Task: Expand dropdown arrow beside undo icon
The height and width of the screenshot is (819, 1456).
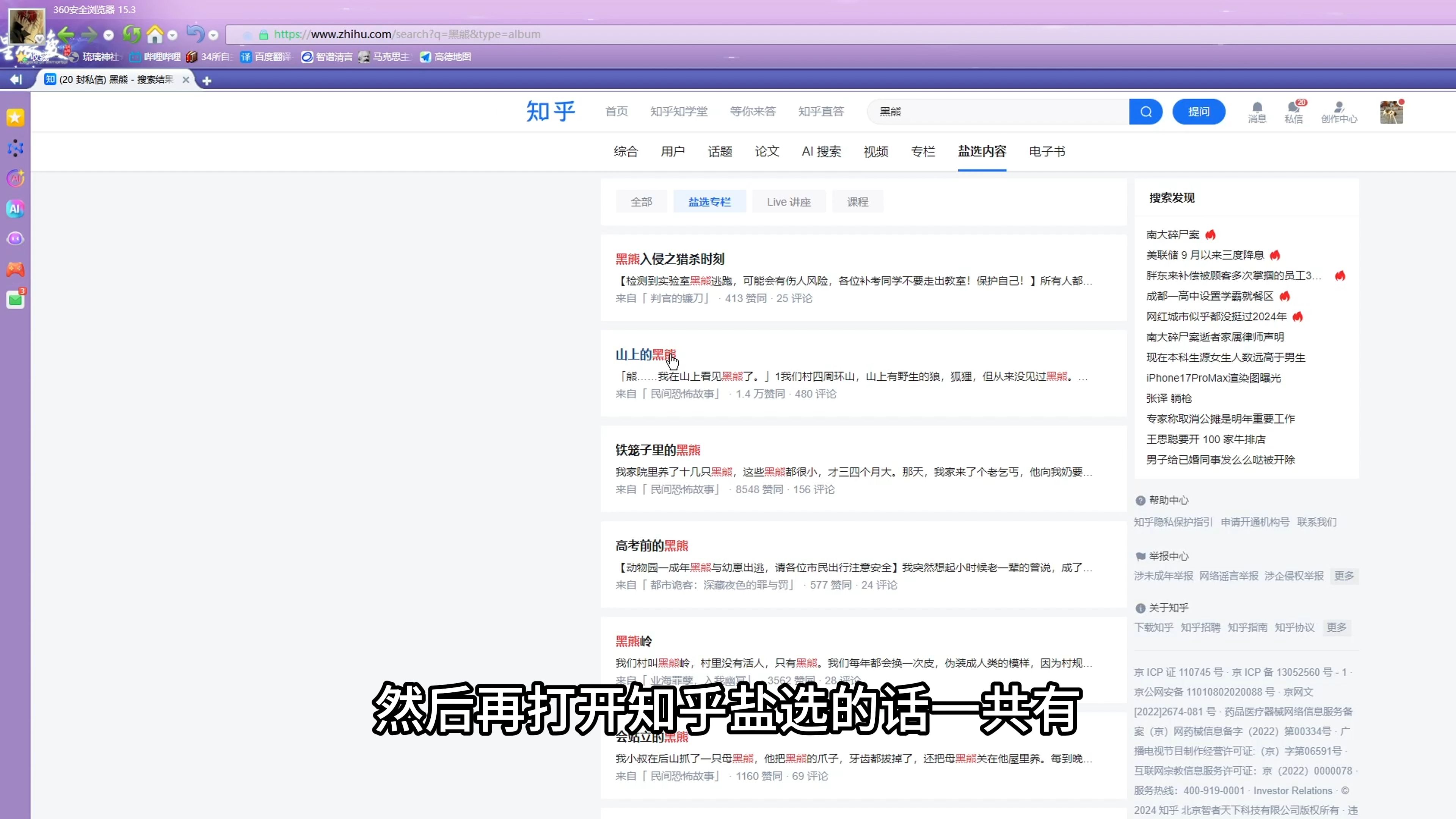Action: (213, 35)
